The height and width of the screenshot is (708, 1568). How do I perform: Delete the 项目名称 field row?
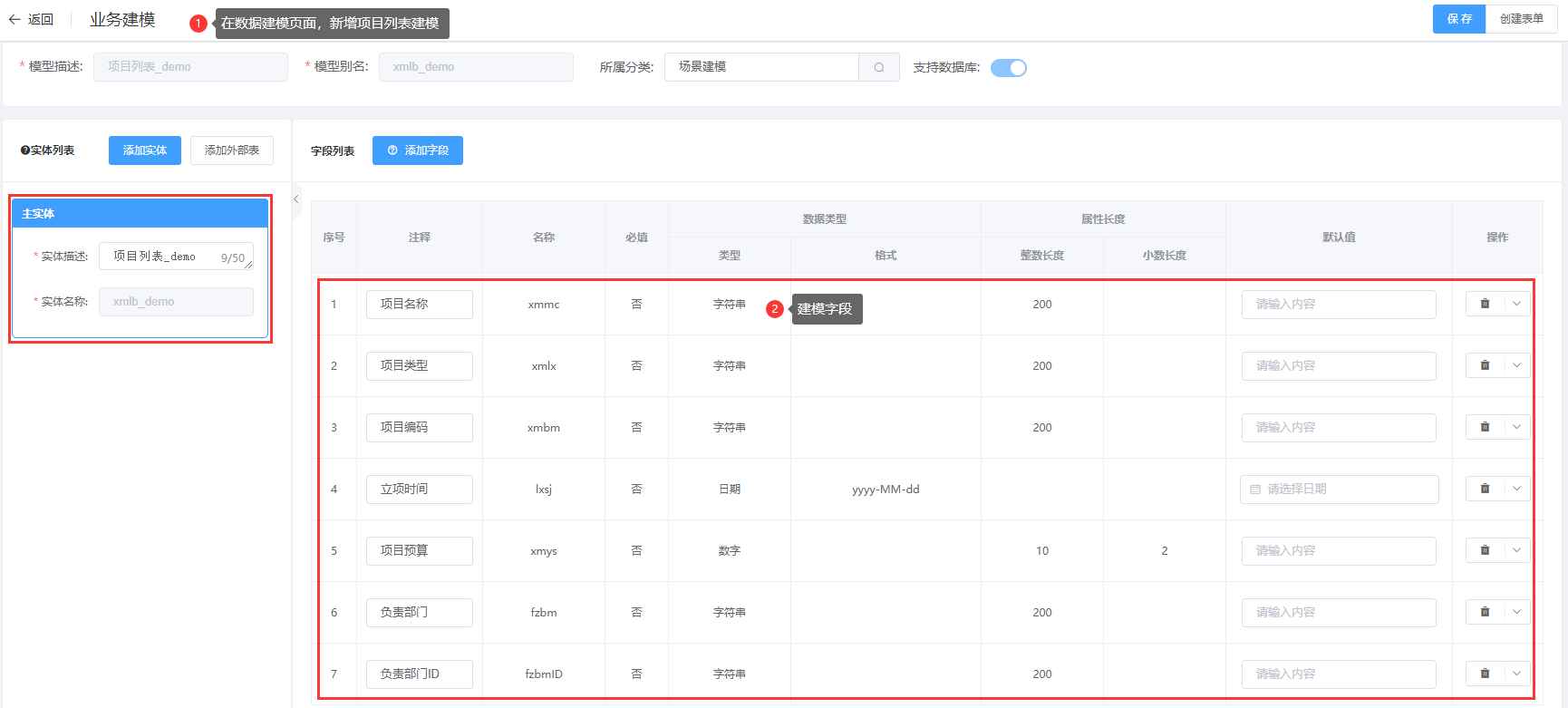tap(1485, 305)
